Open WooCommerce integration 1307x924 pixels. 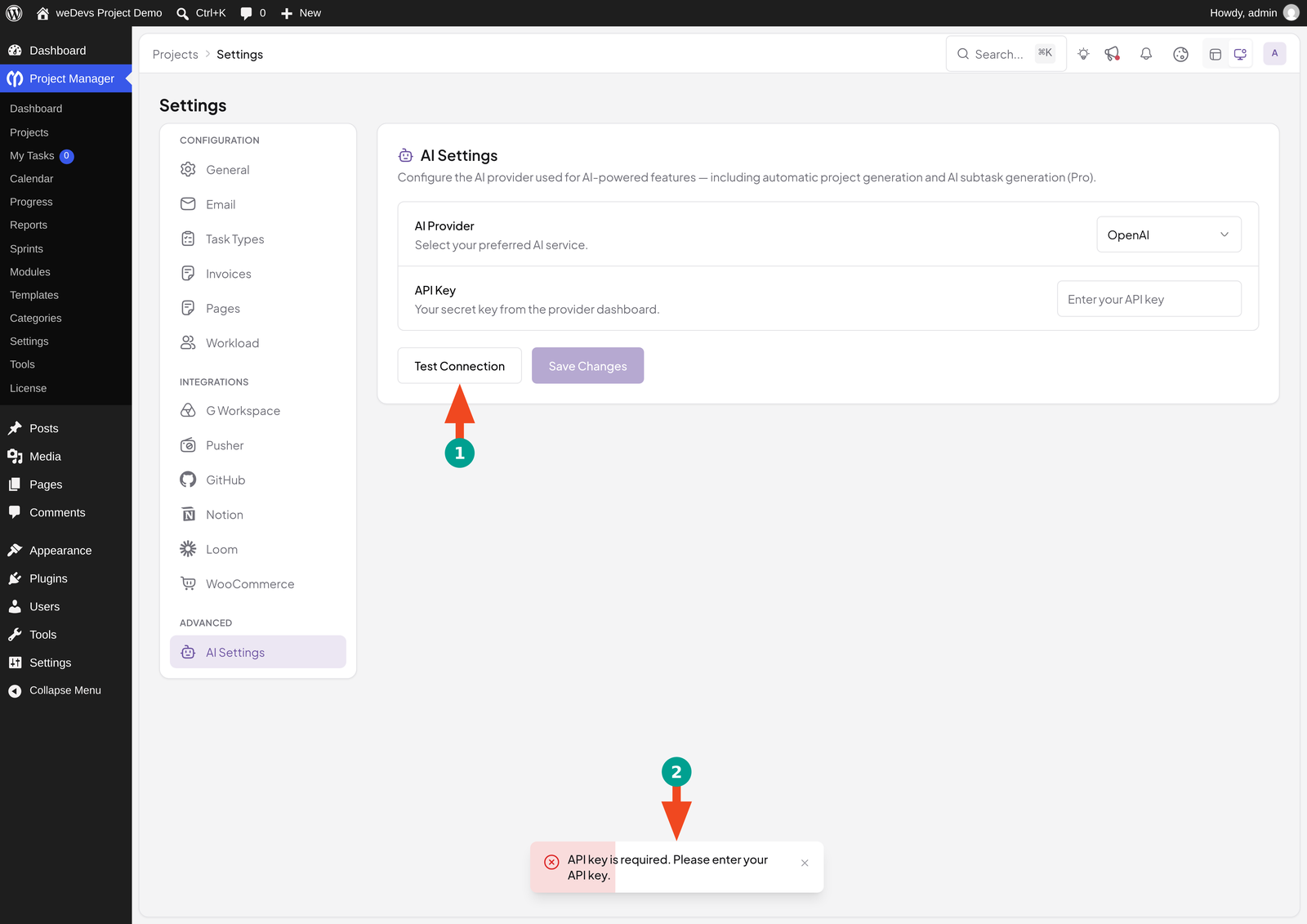tap(258, 584)
